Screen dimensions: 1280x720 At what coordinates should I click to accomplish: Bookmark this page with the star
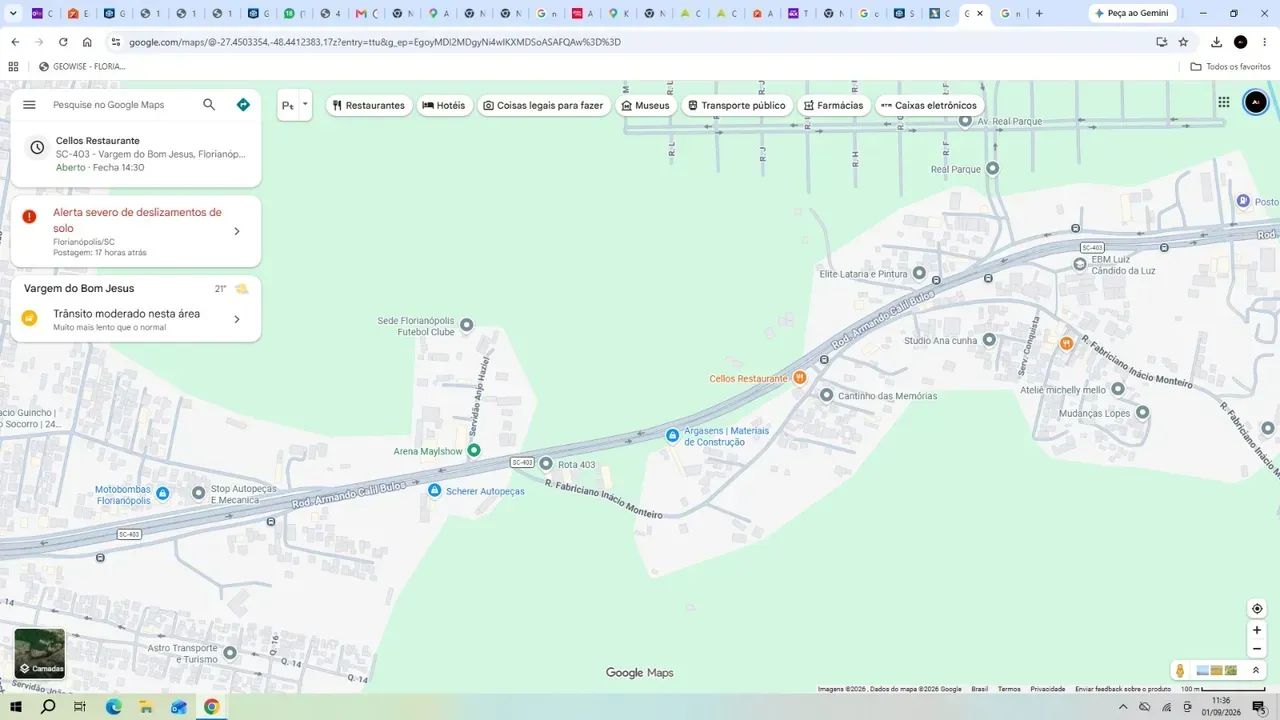point(1183,42)
